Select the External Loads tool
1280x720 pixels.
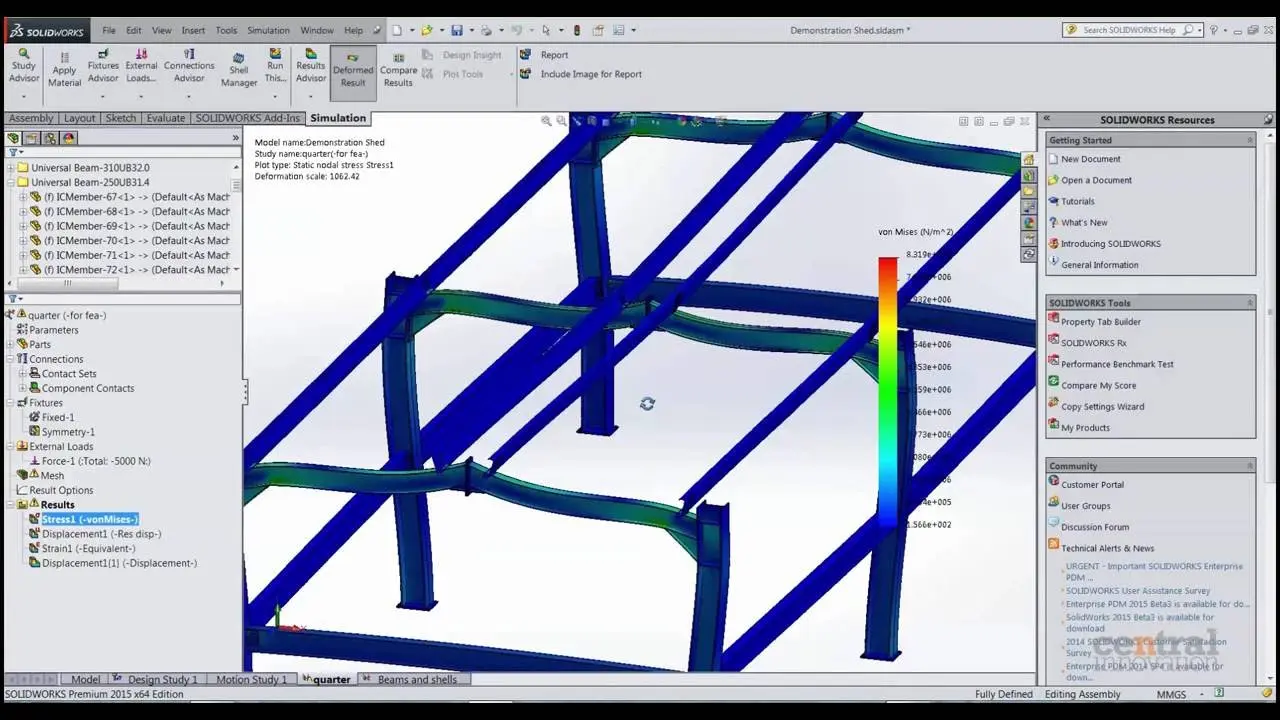tap(141, 66)
